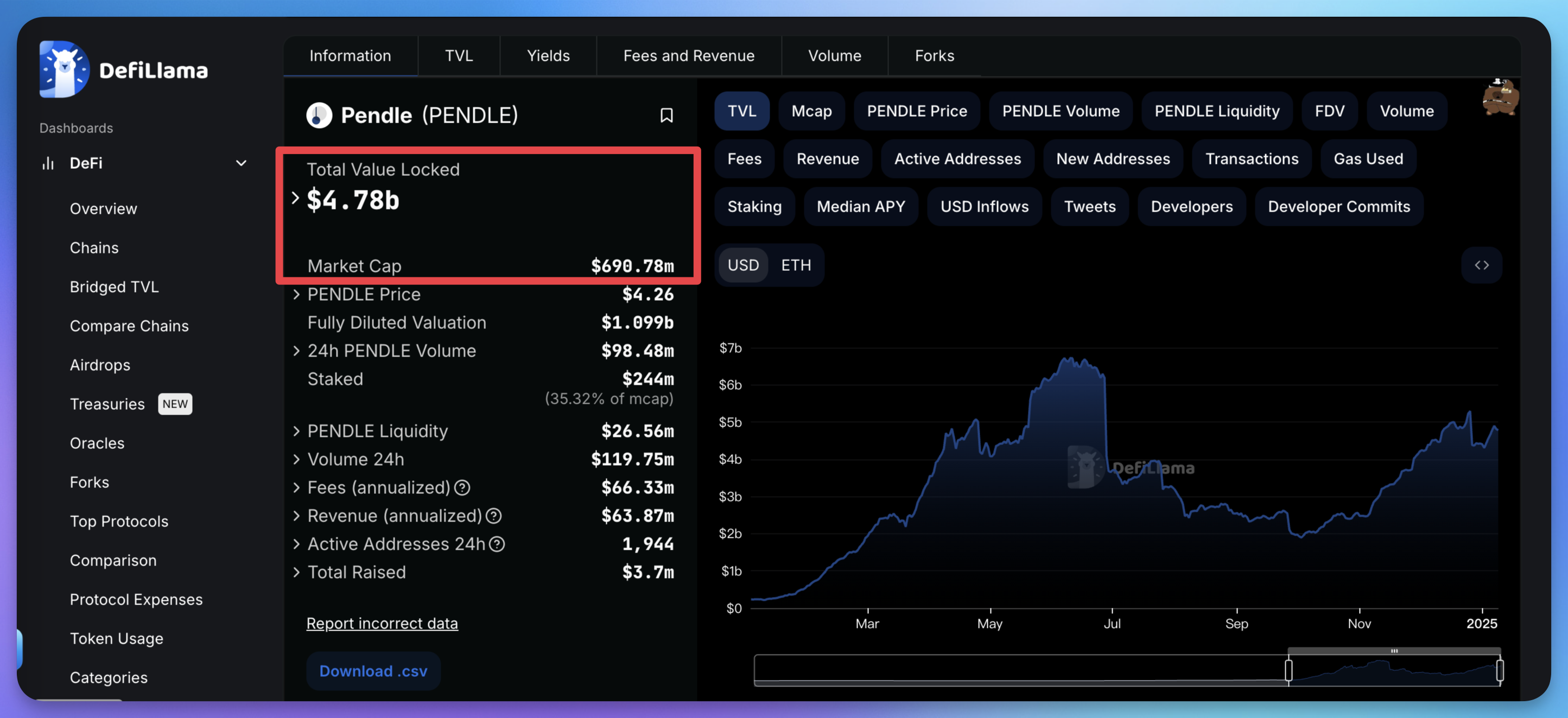Click the range slider top grip handle
Screen dimensions: 1568x718
[1394, 651]
